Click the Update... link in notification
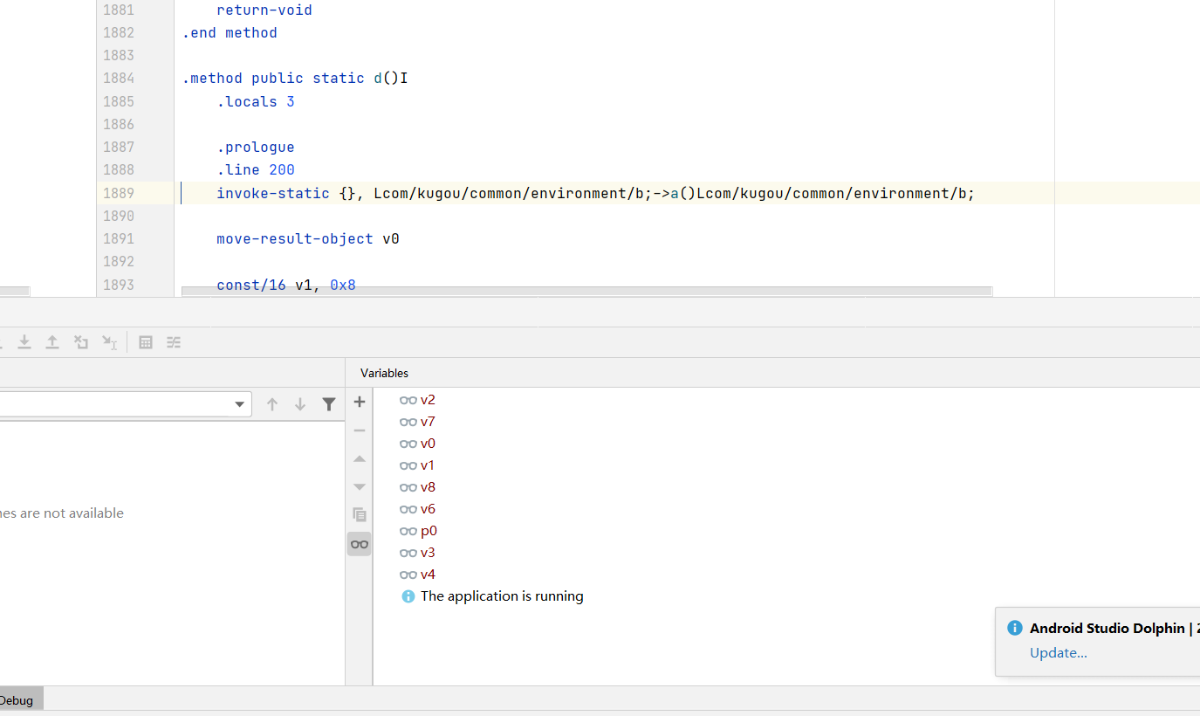Screen dimensions: 1200x716 click(x=1058, y=653)
